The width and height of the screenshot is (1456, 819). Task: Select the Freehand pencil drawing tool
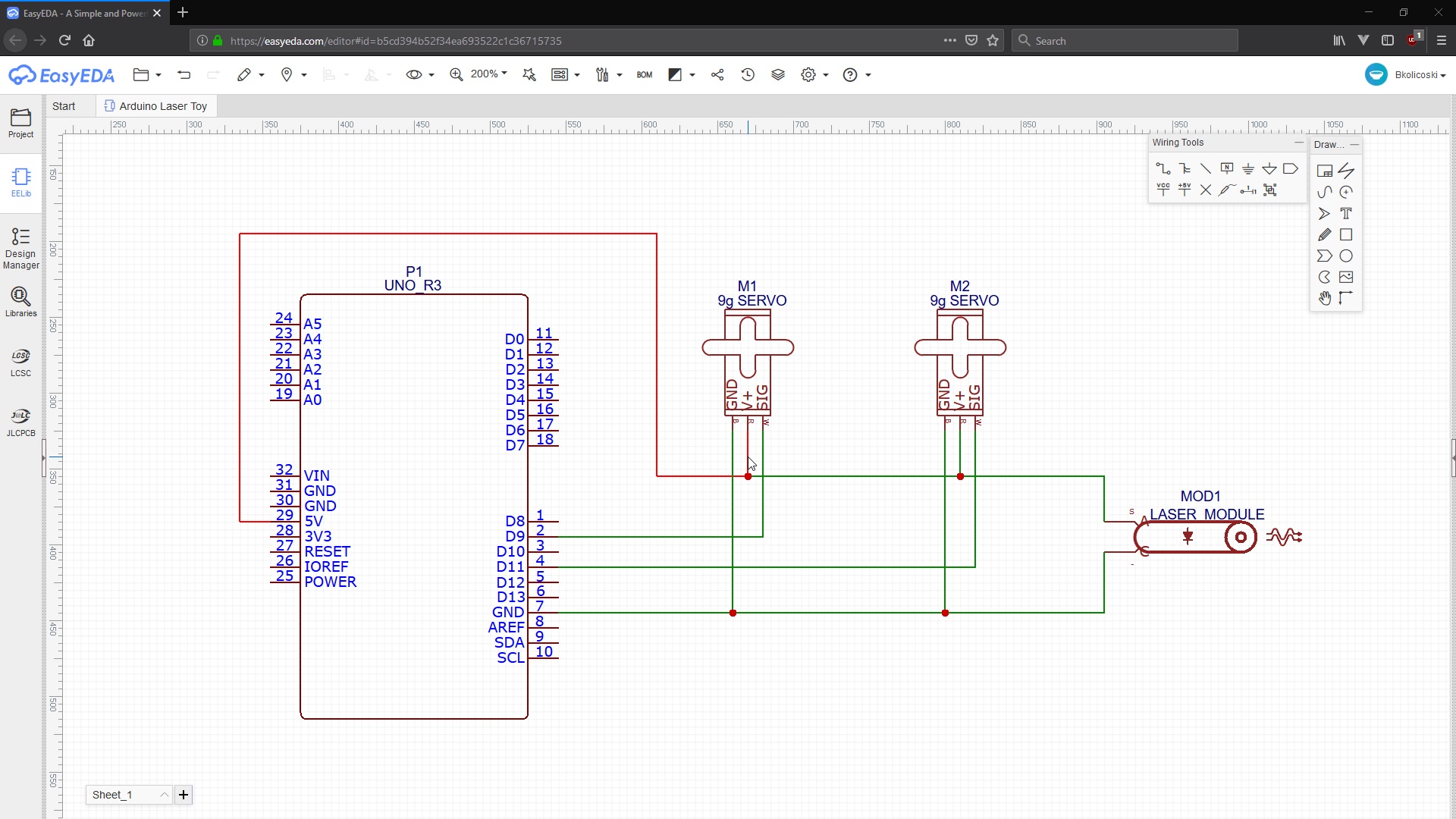(1325, 234)
